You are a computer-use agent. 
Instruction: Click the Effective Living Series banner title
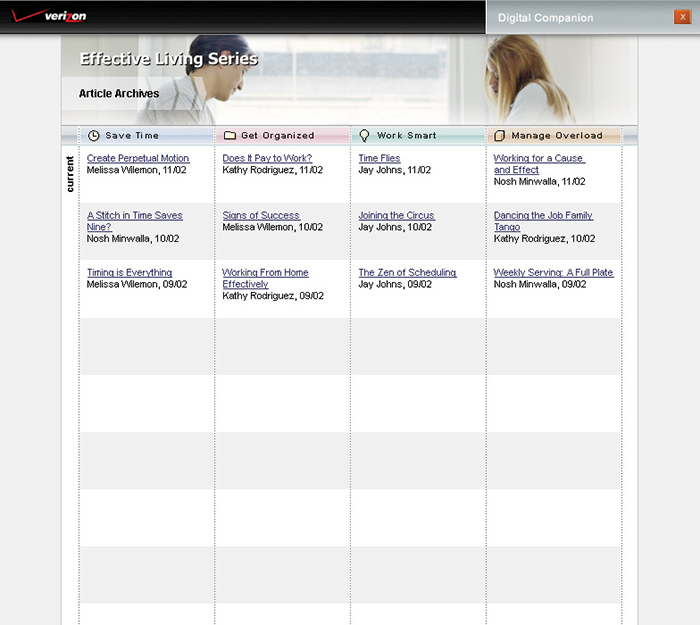pyautogui.click(x=169, y=59)
